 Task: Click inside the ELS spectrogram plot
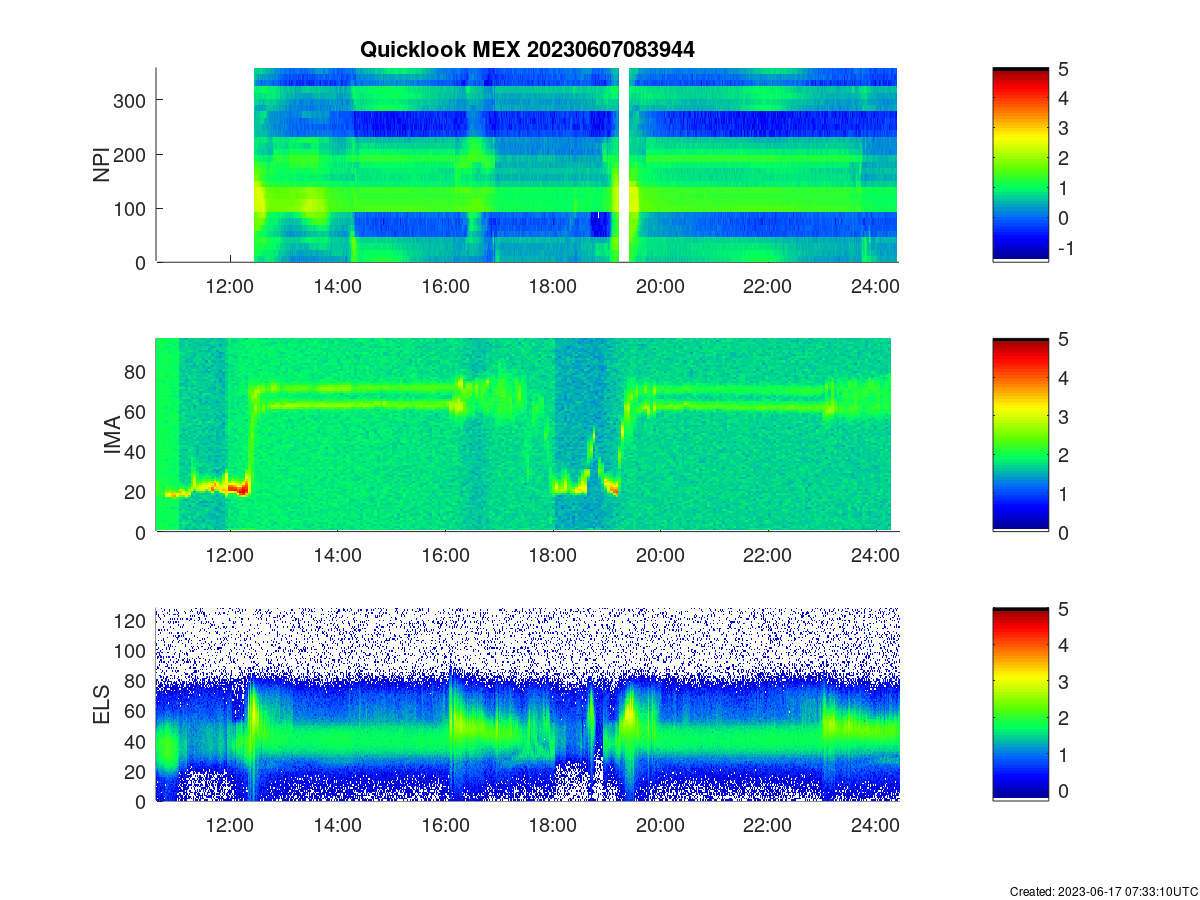click(x=527, y=705)
